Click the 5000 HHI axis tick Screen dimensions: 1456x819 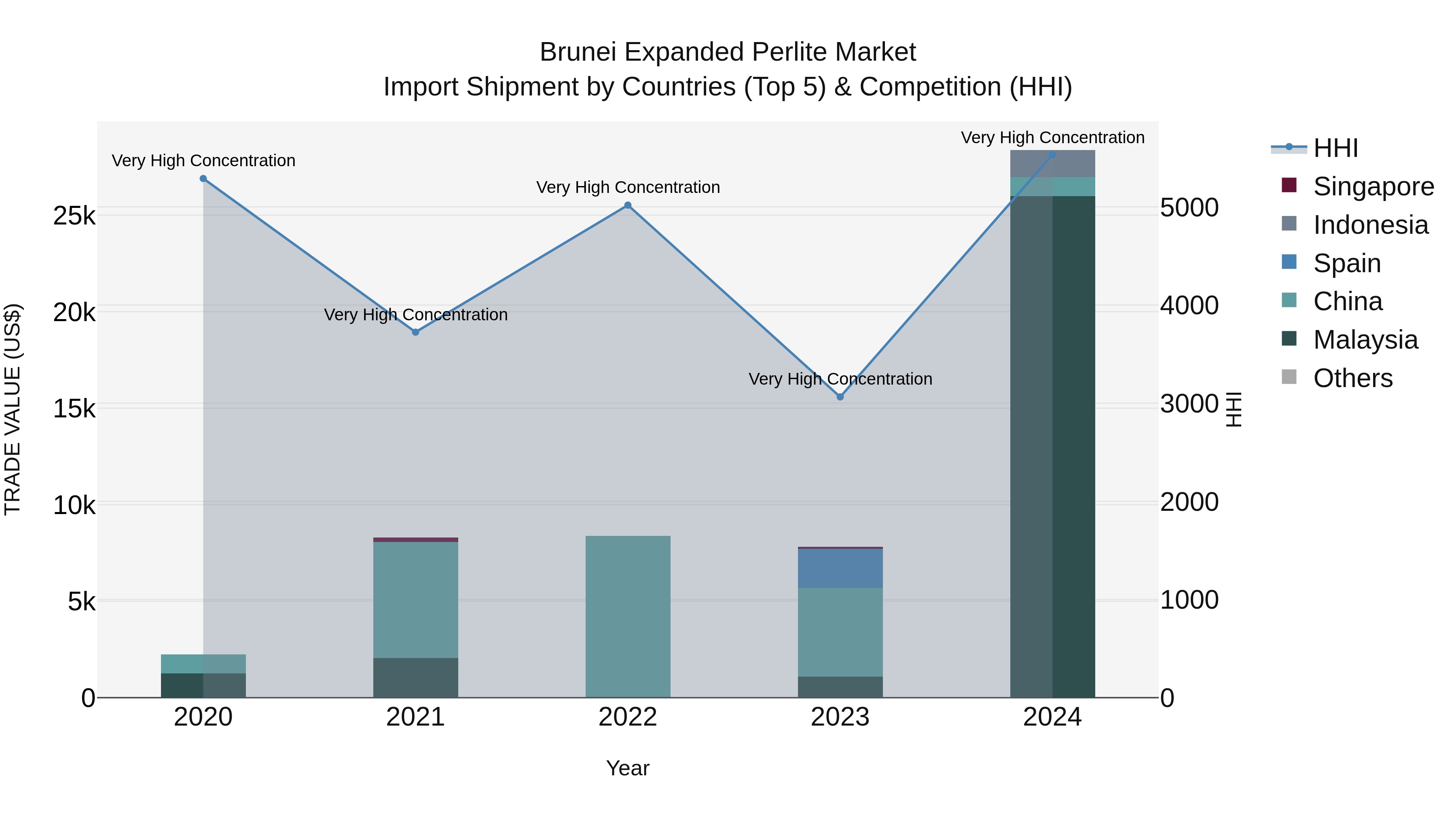point(1189,207)
